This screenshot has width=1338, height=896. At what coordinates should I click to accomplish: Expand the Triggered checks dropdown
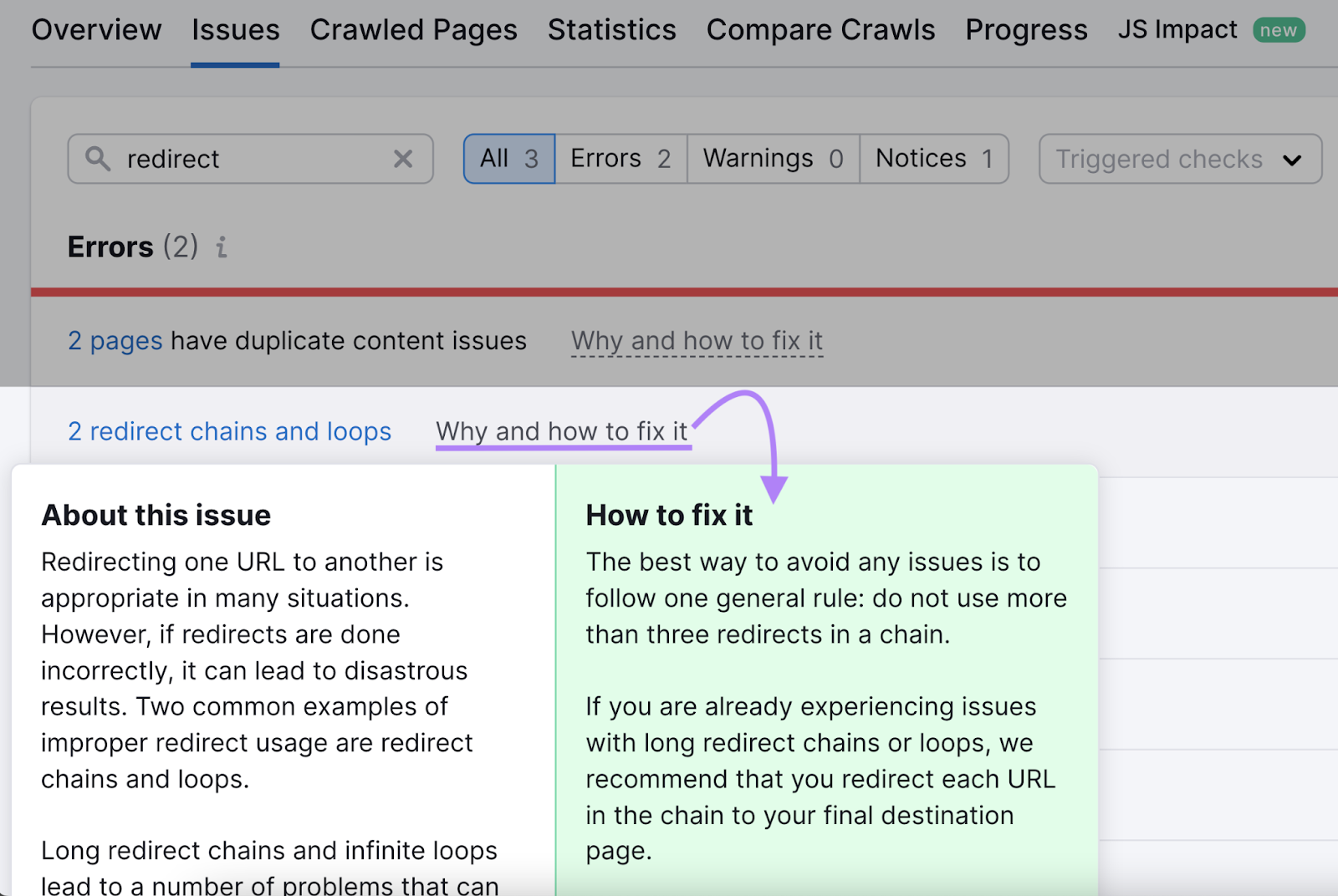tap(1180, 159)
